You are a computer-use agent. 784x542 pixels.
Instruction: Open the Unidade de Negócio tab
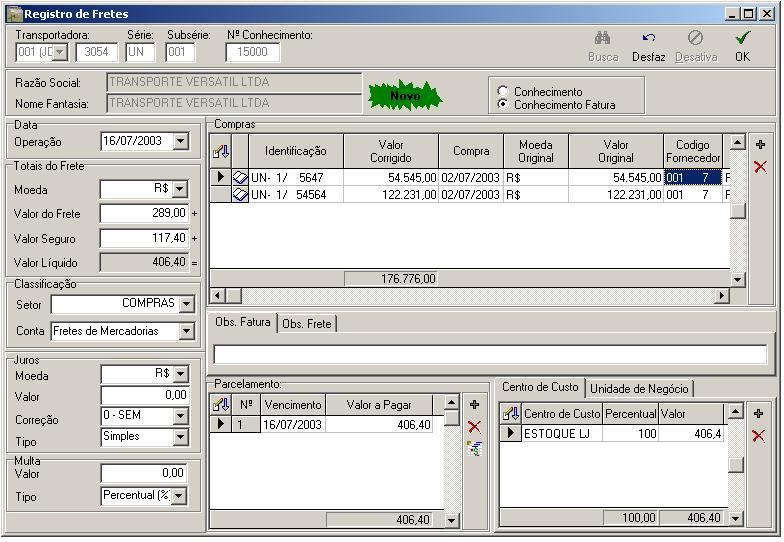pyautogui.click(x=639, y=388)
